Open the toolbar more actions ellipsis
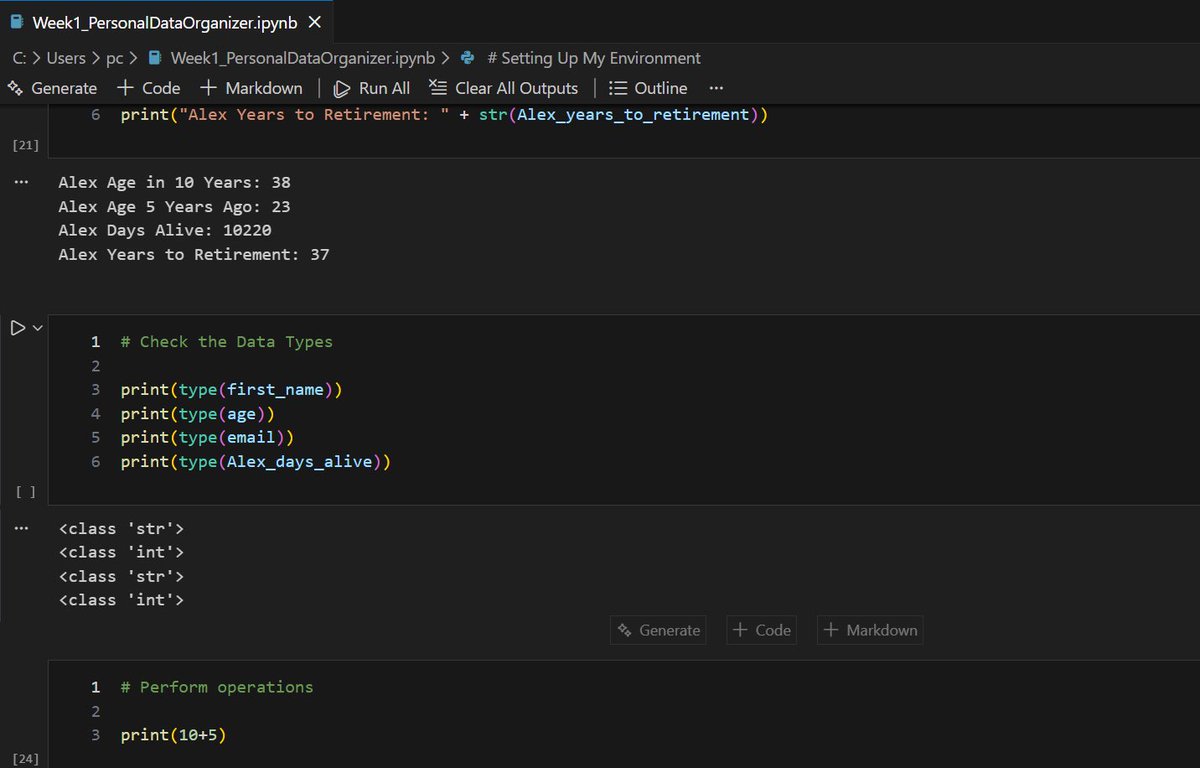 (716, 88)
